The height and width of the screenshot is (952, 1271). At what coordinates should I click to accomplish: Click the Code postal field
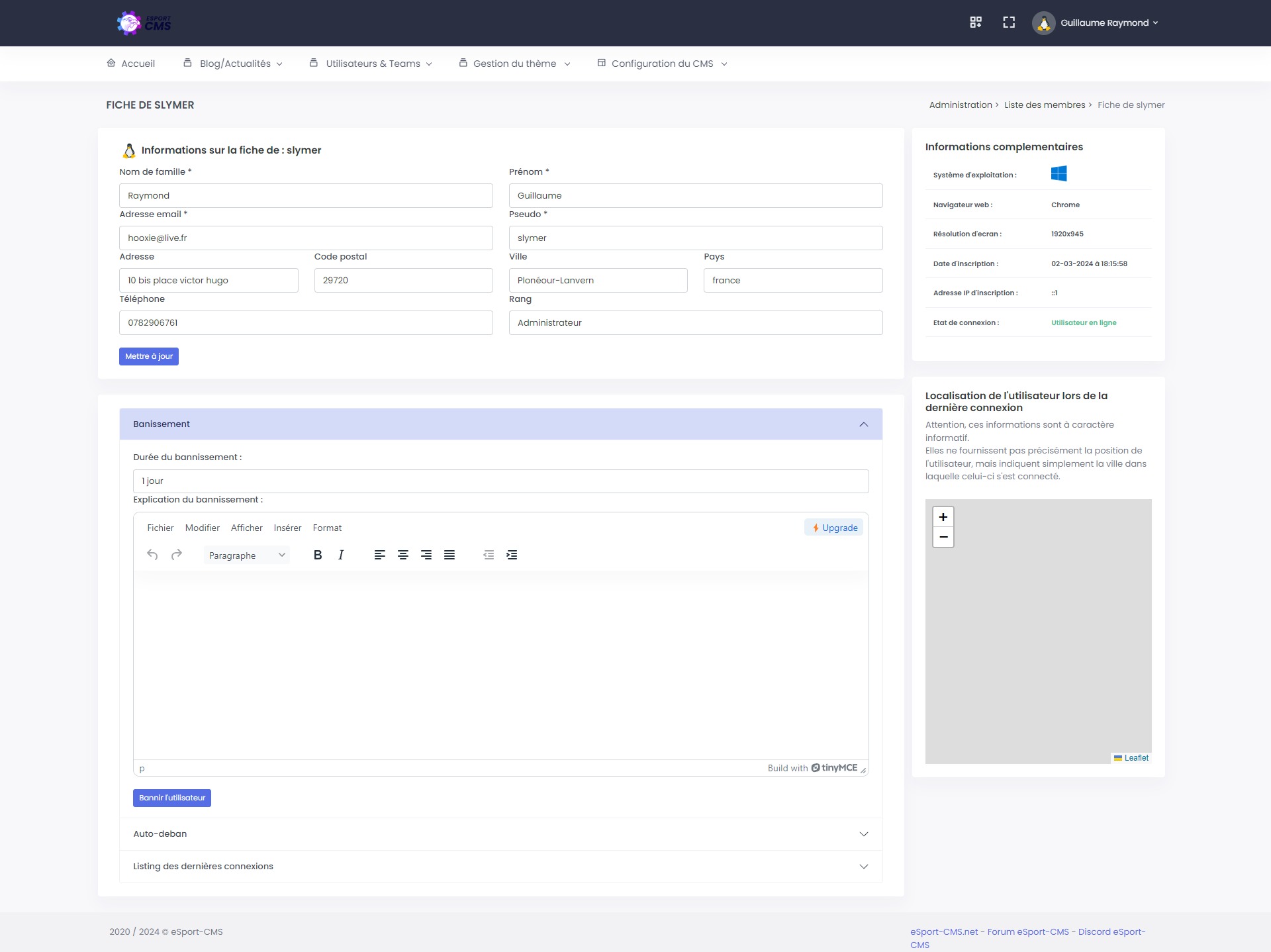click(x=404, y=281)
